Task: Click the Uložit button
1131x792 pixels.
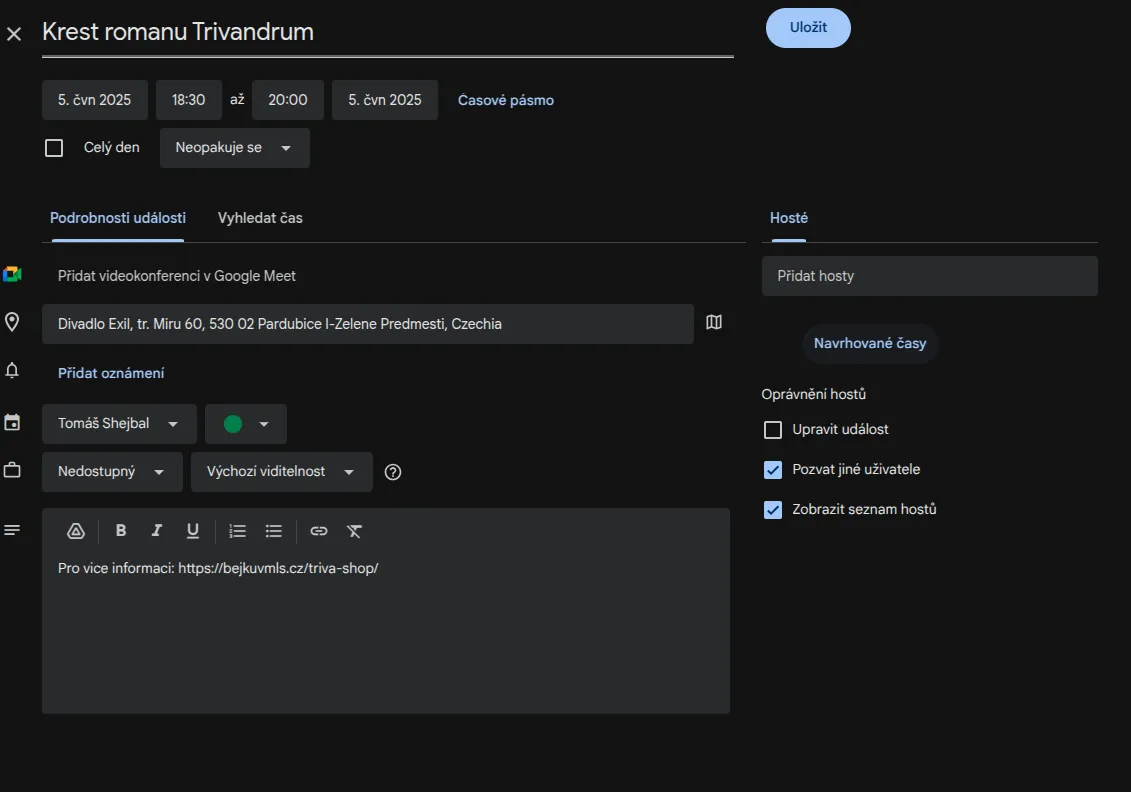Action: (x=808, y=28)
